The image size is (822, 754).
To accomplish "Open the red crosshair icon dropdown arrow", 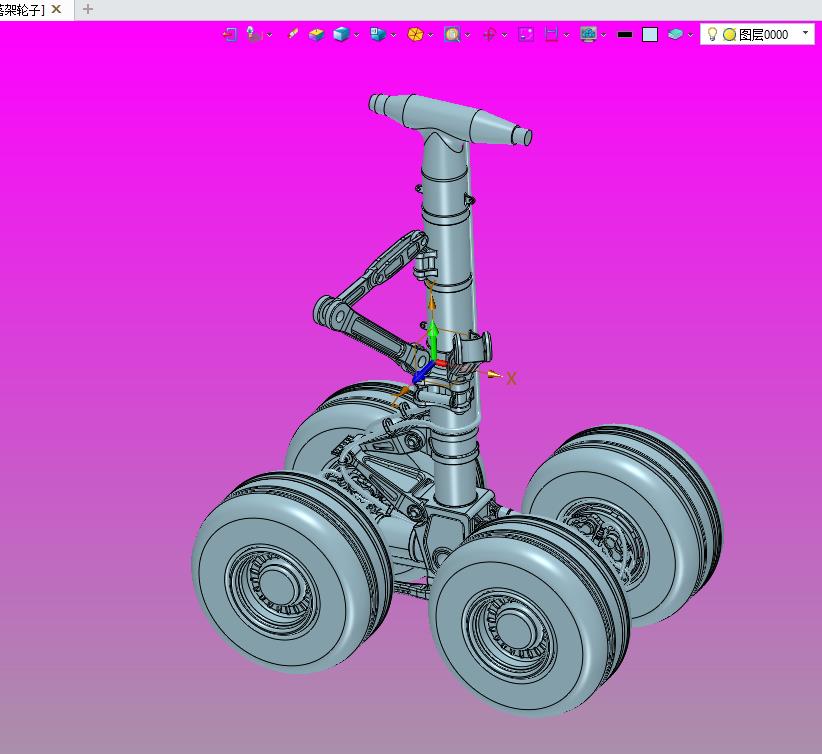I will (x=504, y=35).
